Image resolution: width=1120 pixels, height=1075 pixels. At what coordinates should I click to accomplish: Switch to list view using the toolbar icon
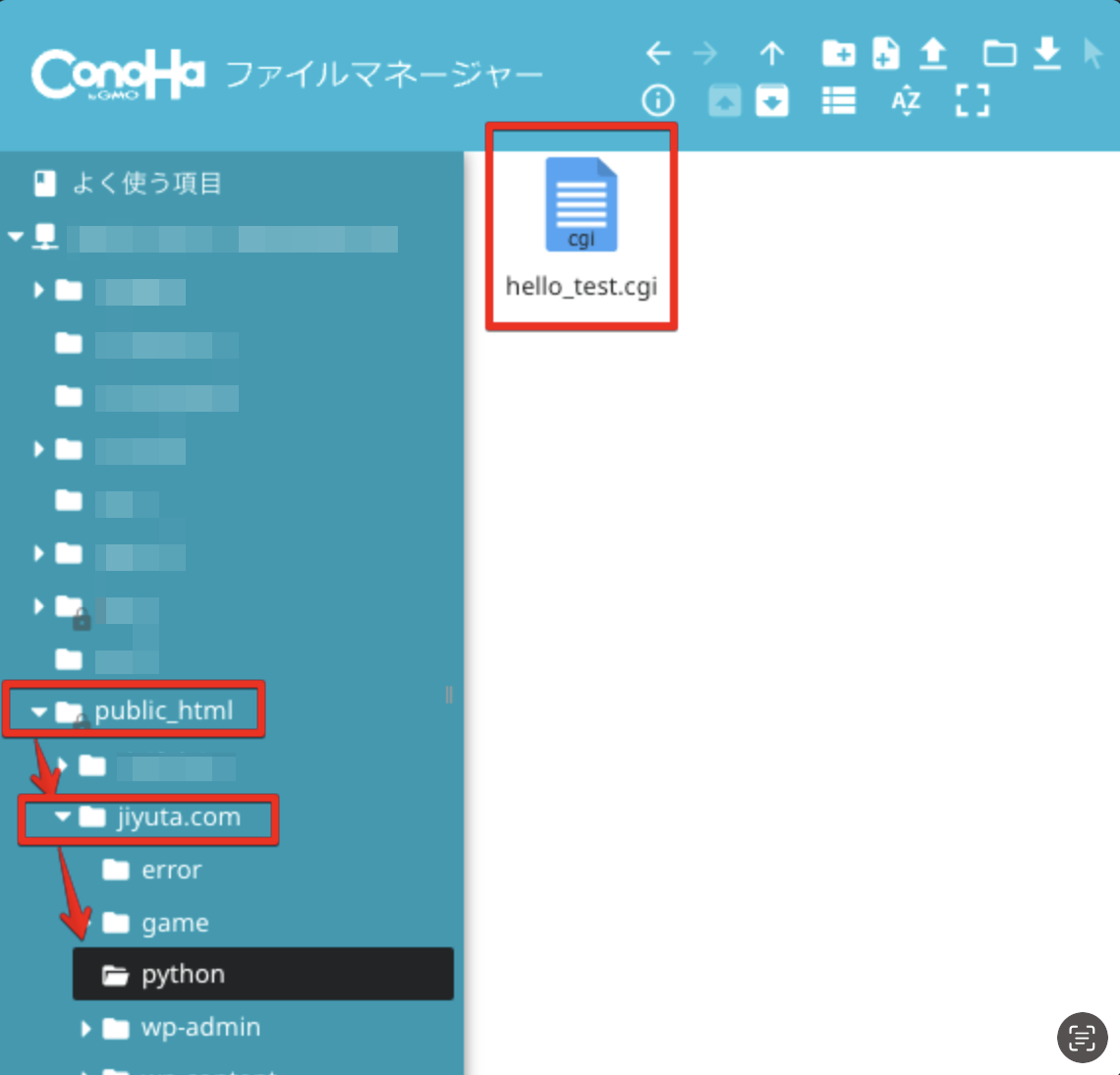click(838, 99)
